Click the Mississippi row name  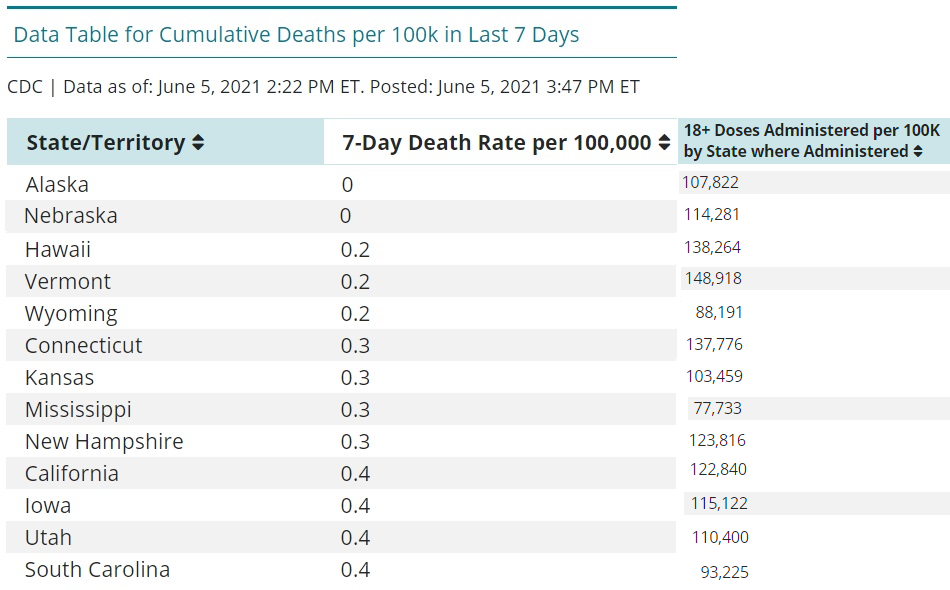[78, 410]
